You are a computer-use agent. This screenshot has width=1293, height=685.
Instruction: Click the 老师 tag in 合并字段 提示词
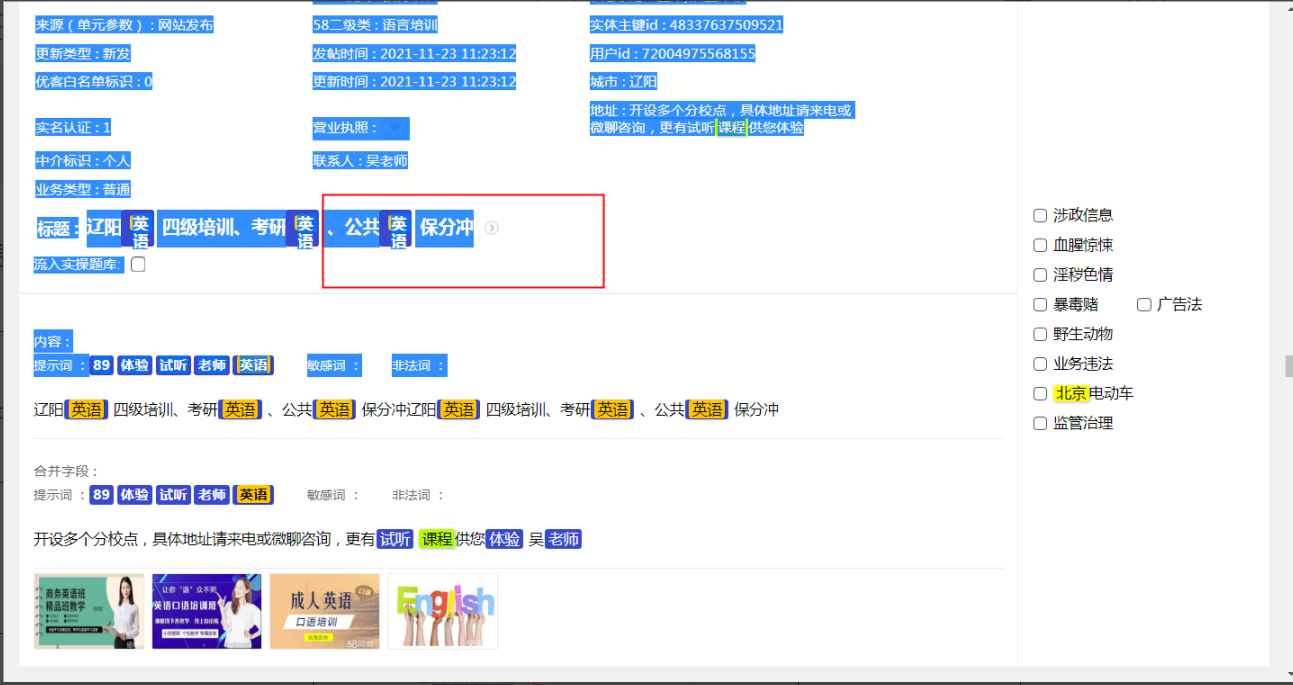point(211,495)
